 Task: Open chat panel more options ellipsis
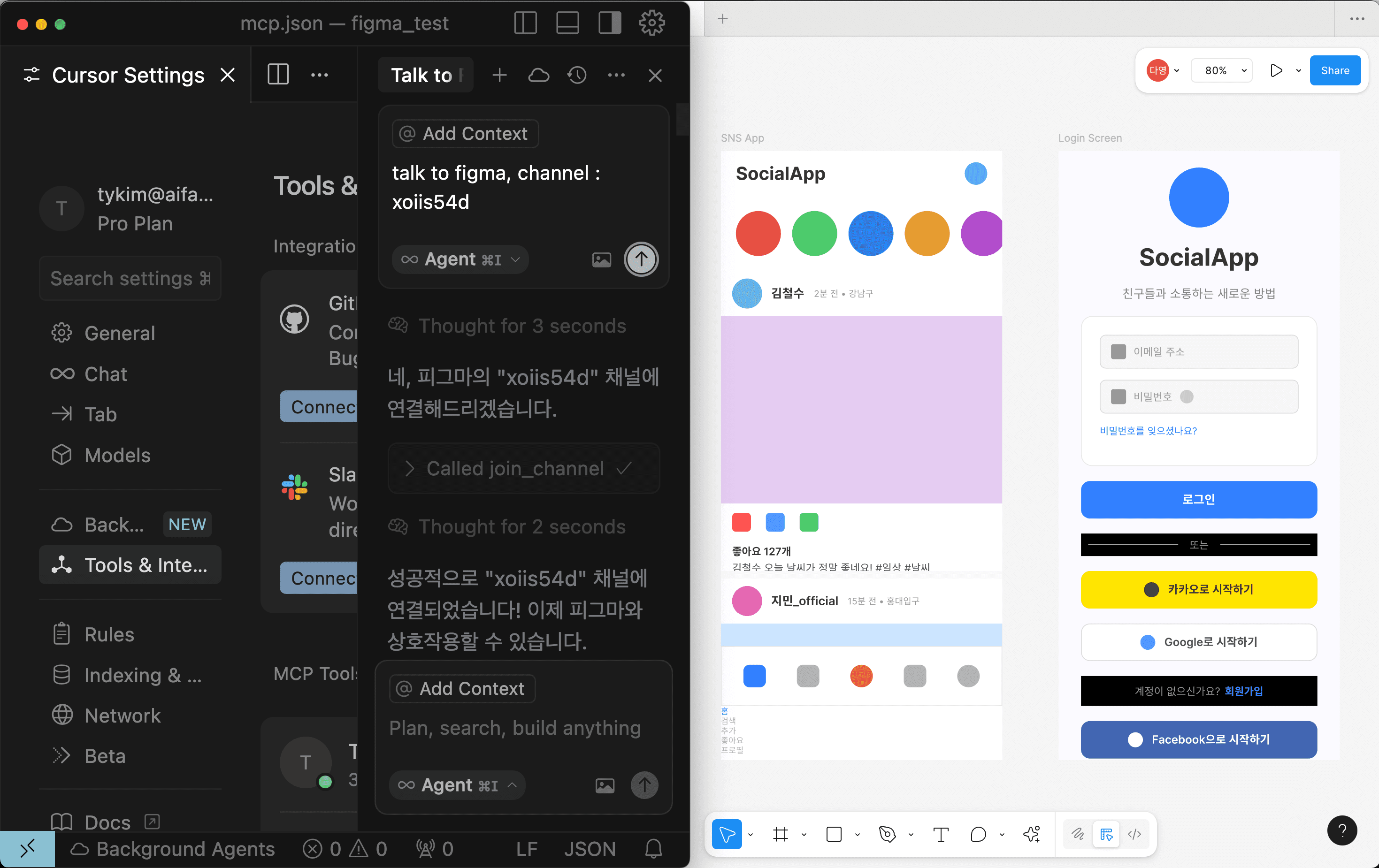click(616, 75)
